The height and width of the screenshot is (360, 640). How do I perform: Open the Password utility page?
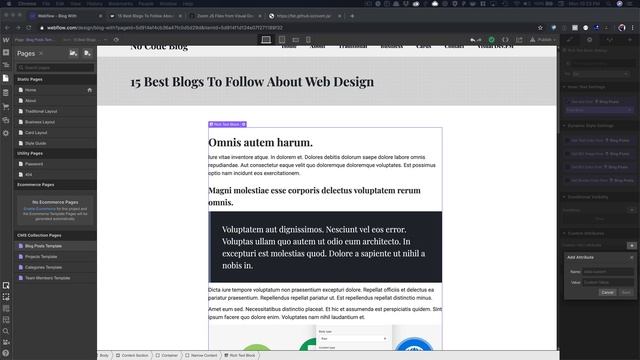(56, 164)
